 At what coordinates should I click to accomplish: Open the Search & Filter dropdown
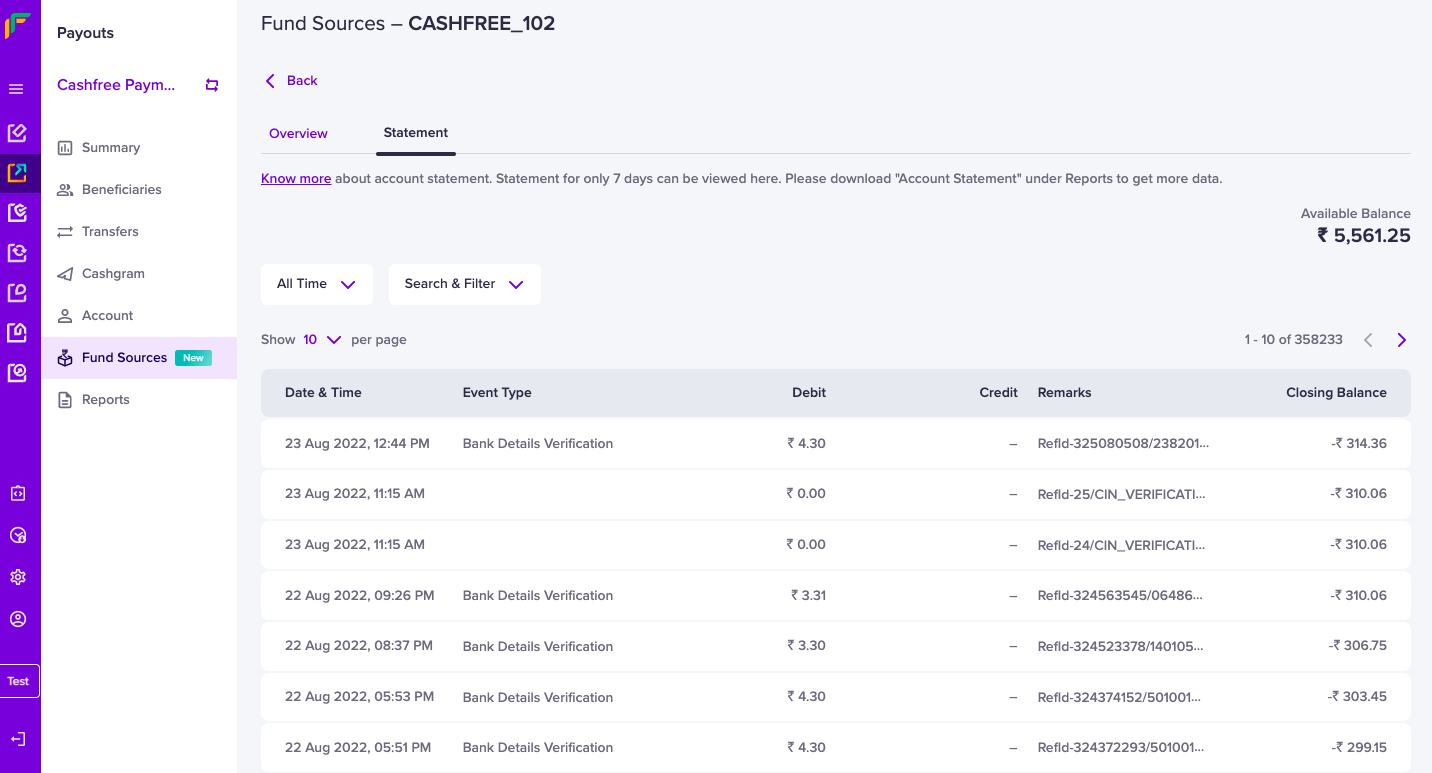465,284
